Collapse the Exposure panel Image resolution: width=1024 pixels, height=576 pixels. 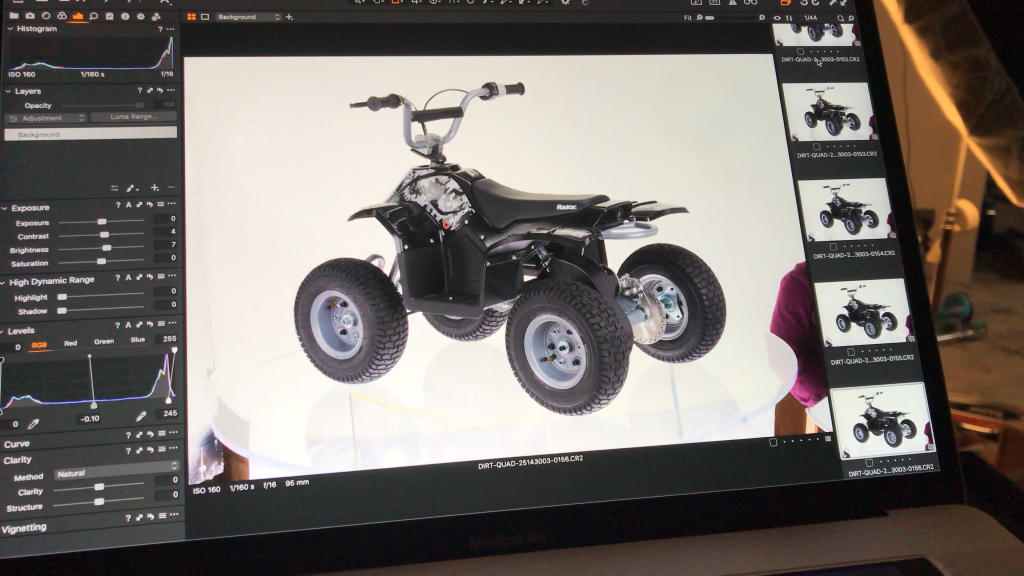(5, 207)
